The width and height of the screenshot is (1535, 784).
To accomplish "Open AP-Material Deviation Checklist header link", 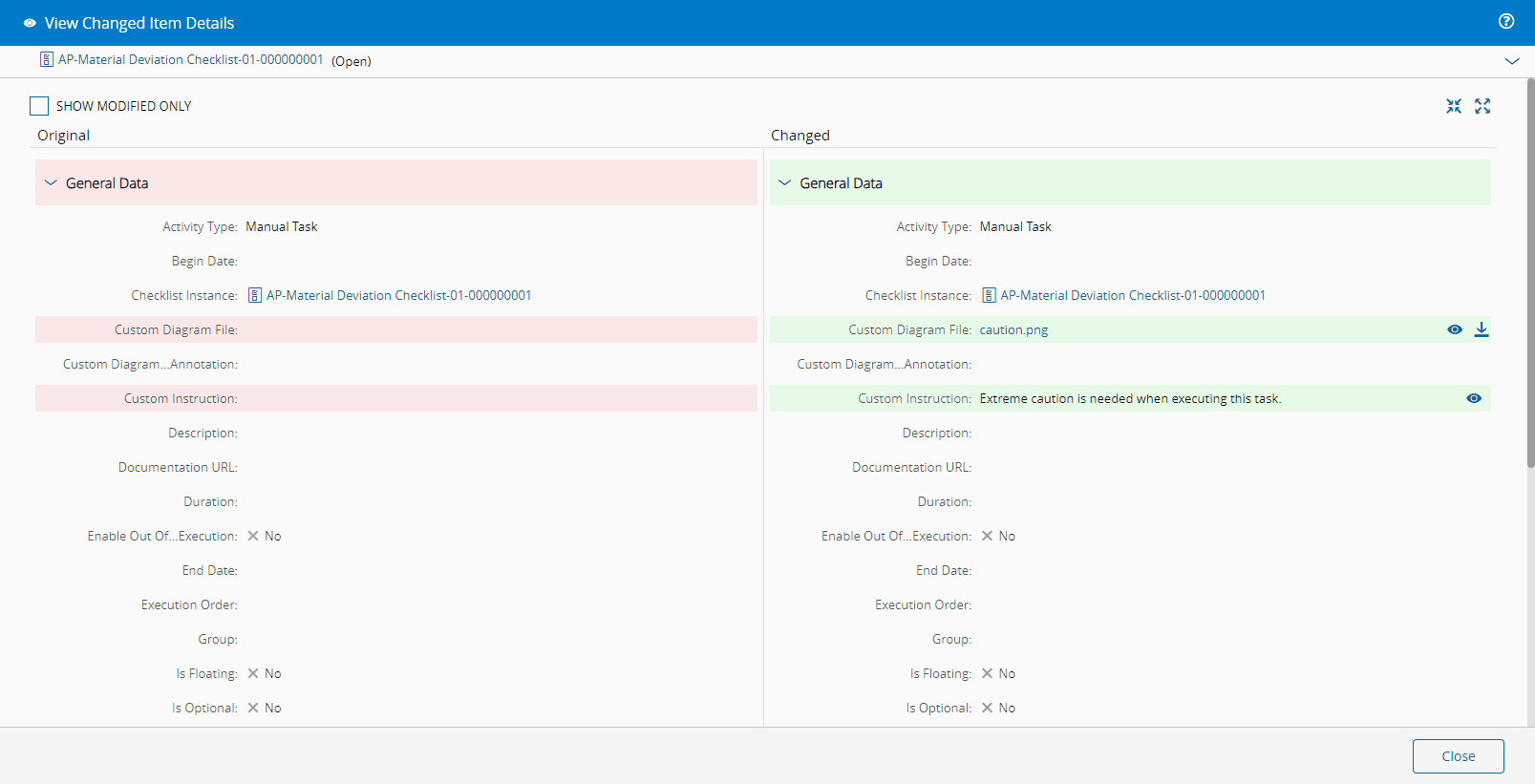I will pos(190,59).
